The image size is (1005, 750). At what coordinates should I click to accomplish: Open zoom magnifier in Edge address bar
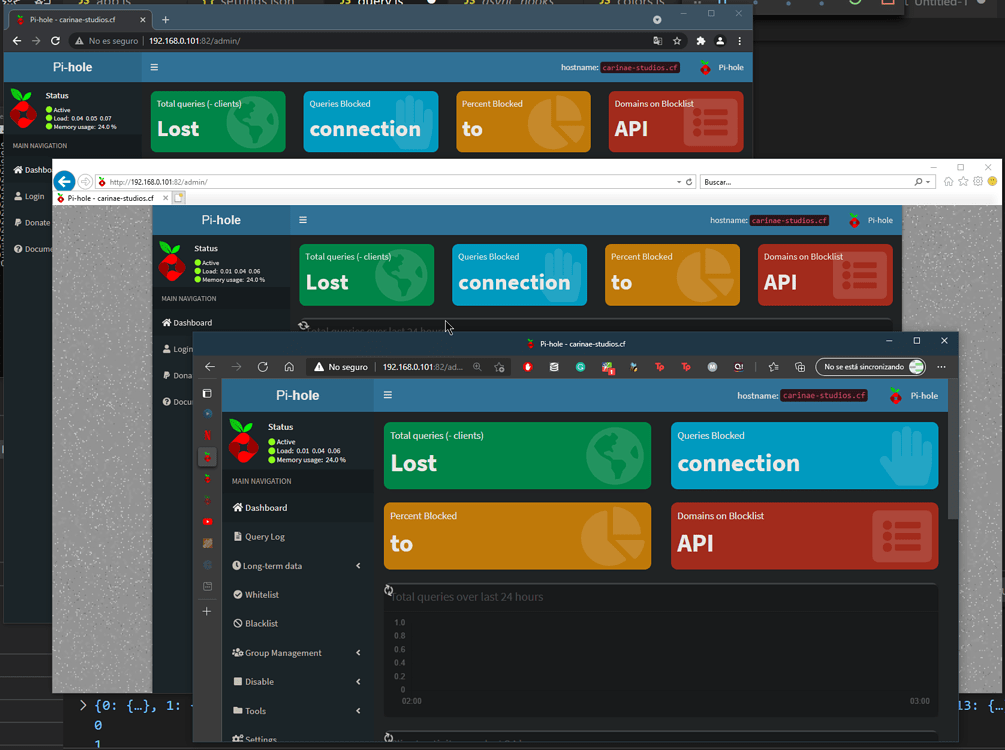tap(477, 367)
